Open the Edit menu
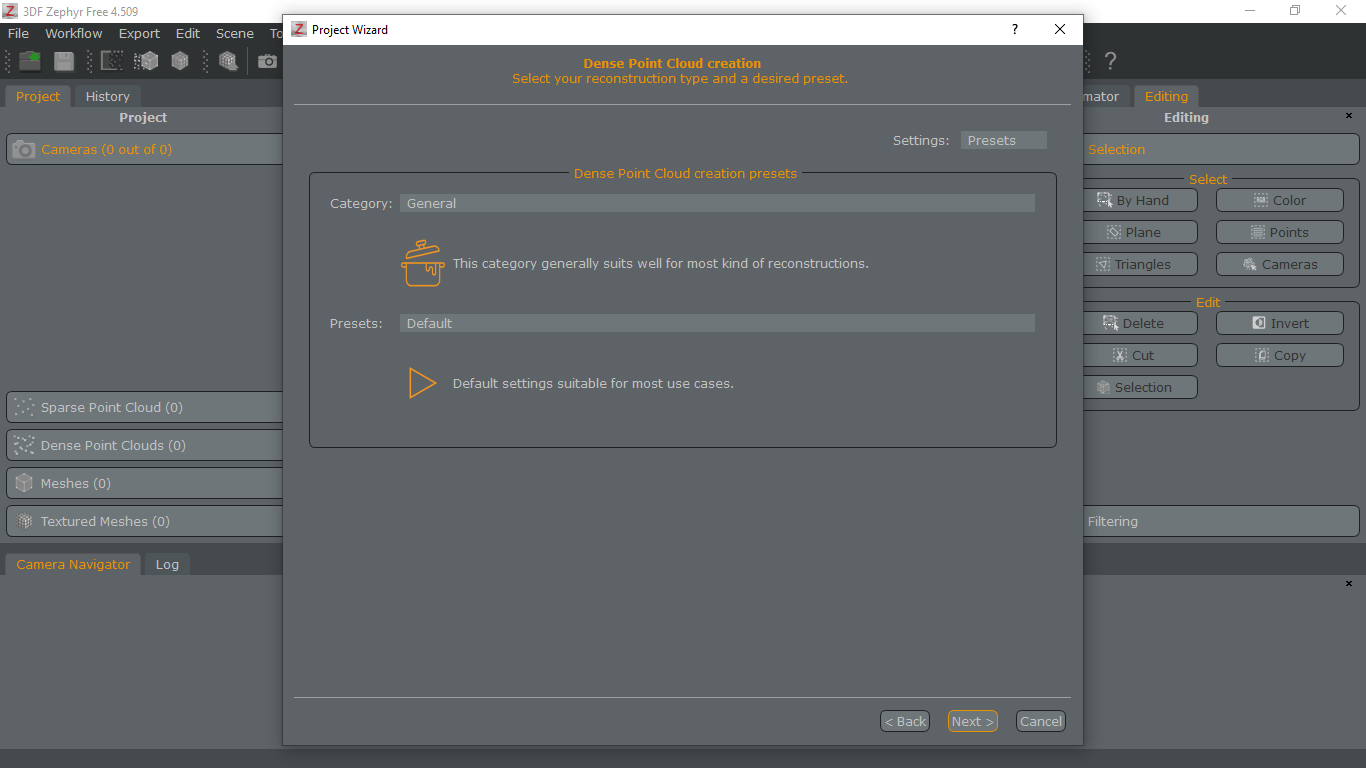Image resolution: width=1366 pixels, height=768 pixels. (x=188, y=33)
